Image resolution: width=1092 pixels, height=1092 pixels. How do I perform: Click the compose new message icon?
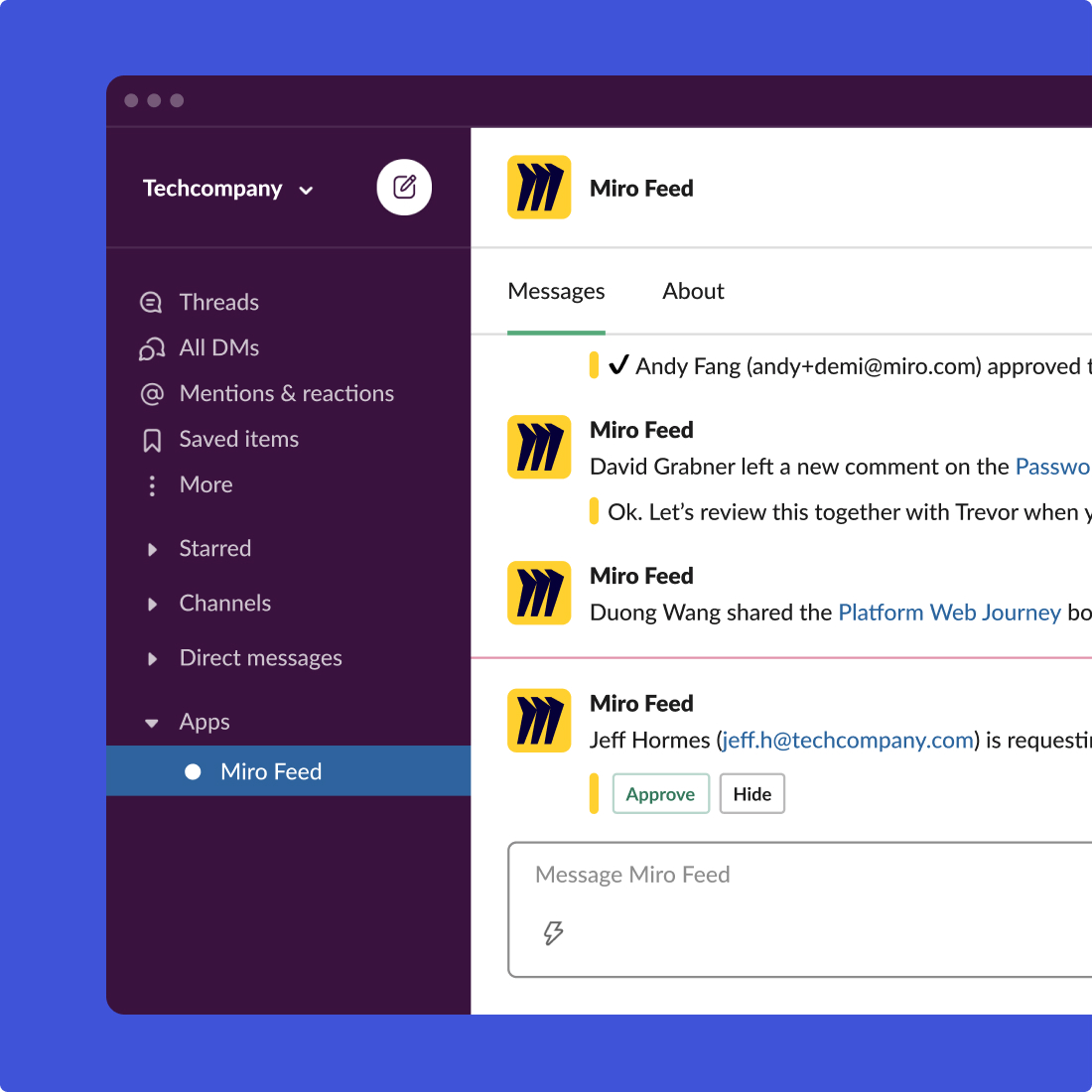coord(404,188)
